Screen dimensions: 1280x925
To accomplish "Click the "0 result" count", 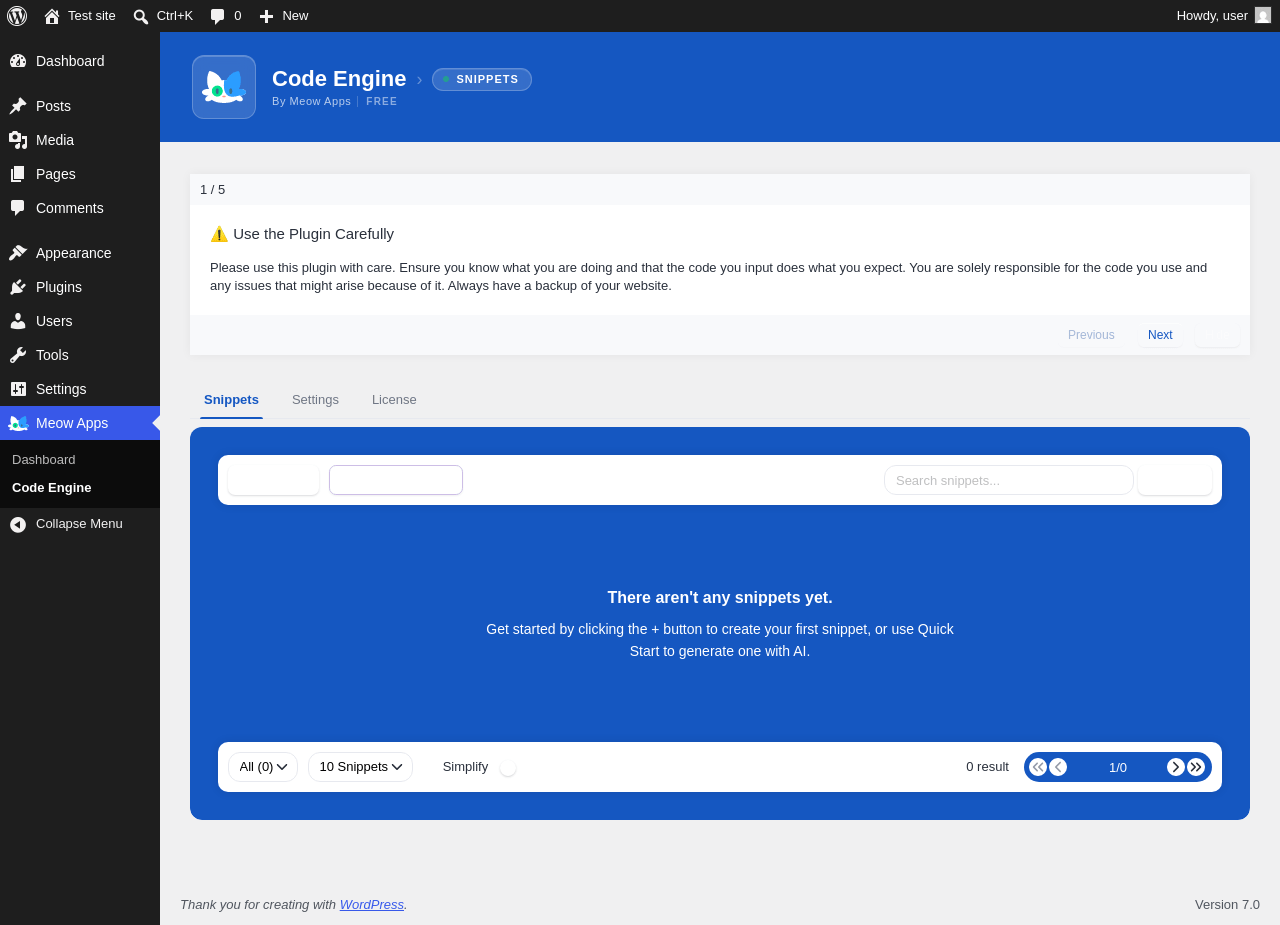I will pos(987,767).
